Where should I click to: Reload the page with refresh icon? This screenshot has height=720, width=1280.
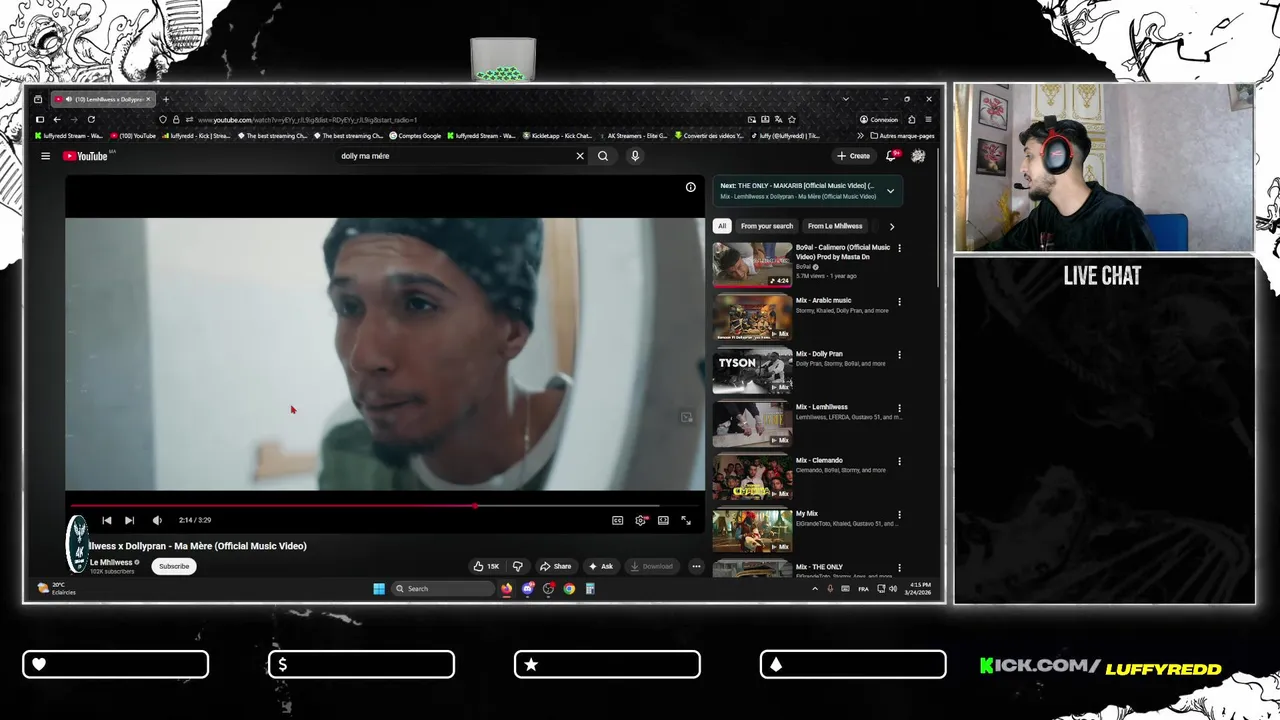(91, 120)
